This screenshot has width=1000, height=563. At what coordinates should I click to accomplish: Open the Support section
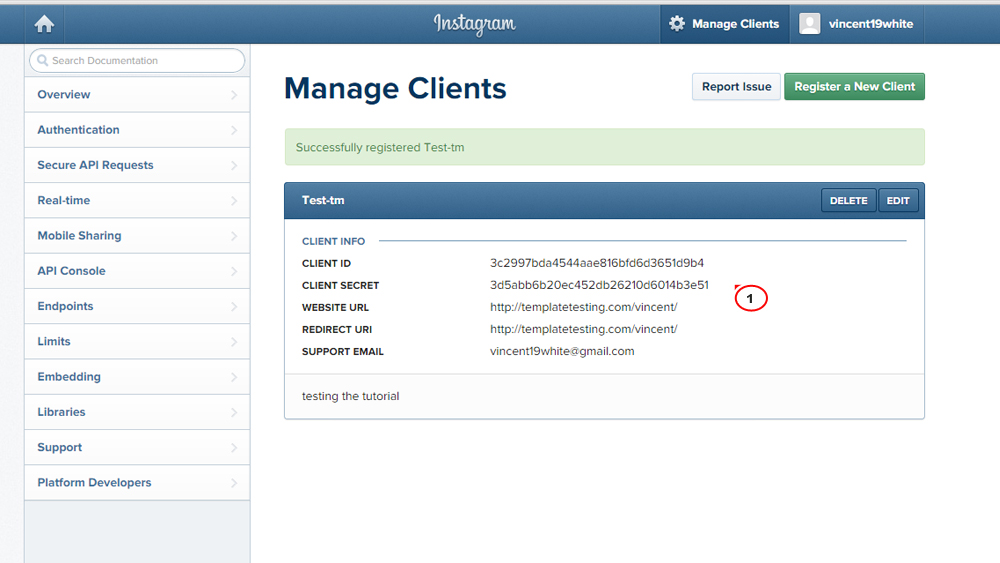137,448
